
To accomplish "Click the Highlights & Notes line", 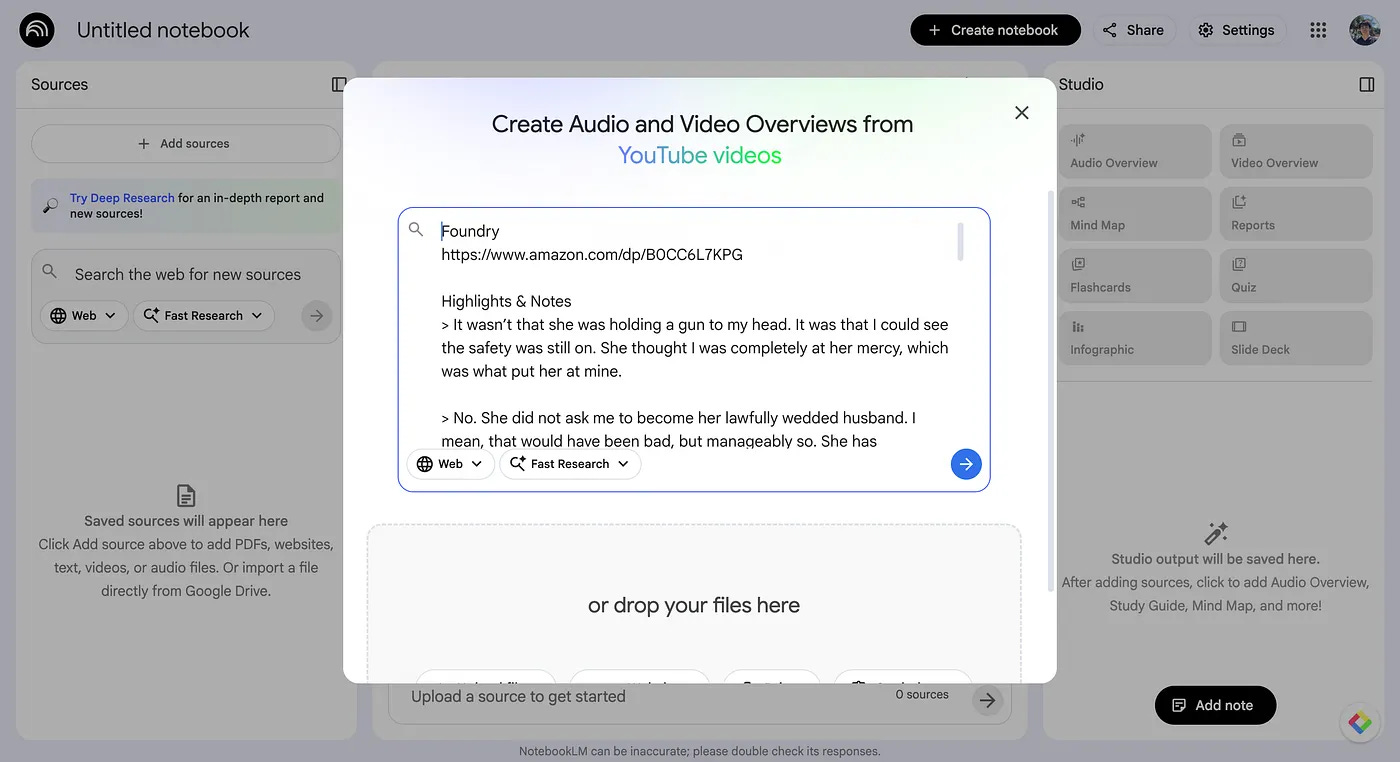I will pyautogui.click(x=506, y=301).
